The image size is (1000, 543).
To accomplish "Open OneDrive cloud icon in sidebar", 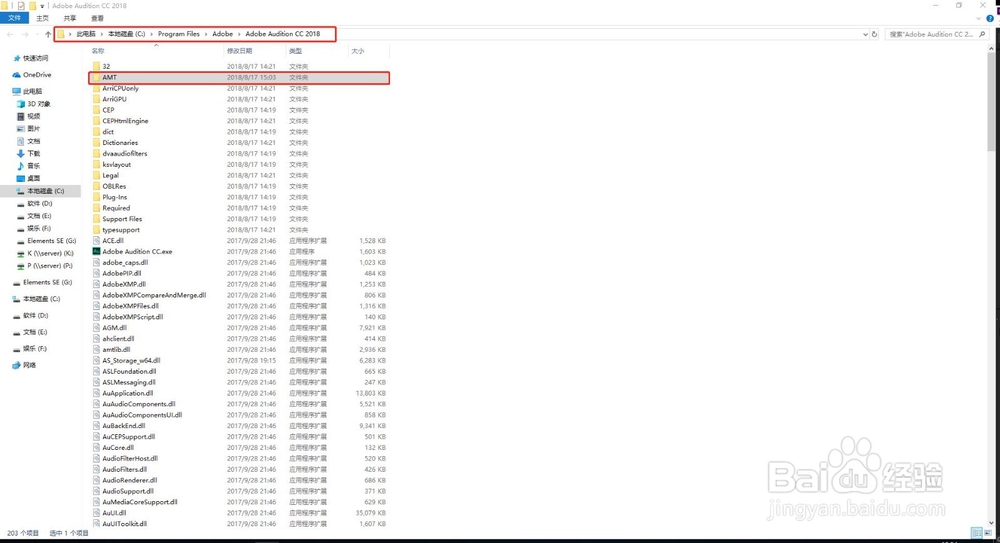I will [17, 75].
